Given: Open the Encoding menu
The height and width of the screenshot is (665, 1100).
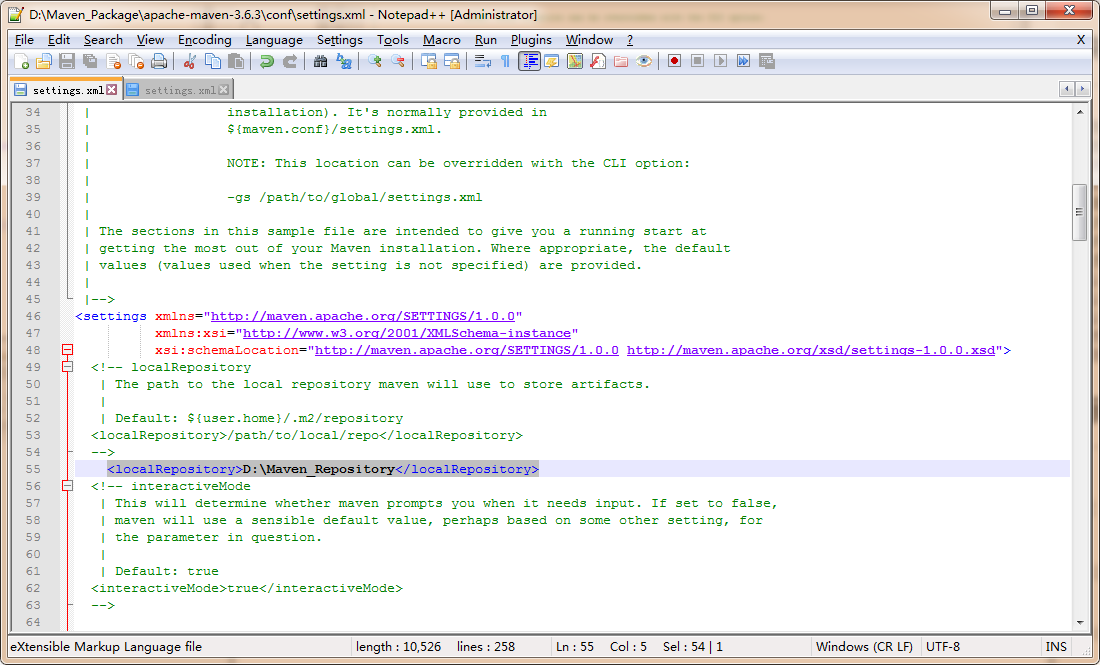Looking at the screenshot, I should tap(204, 40).
